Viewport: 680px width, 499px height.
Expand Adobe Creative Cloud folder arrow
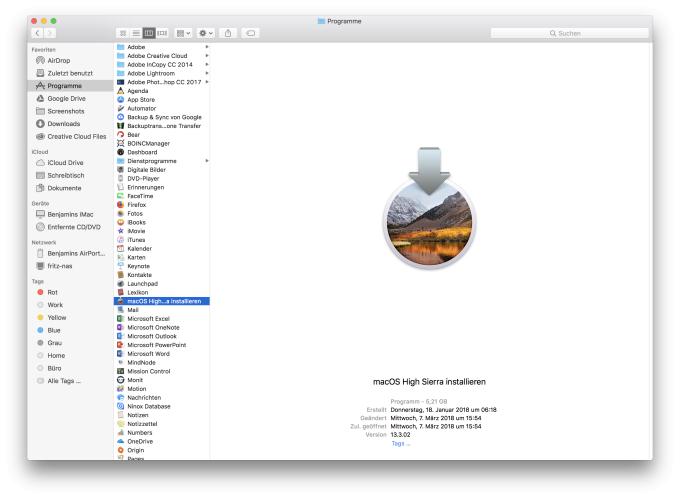[x=207, y=55]
